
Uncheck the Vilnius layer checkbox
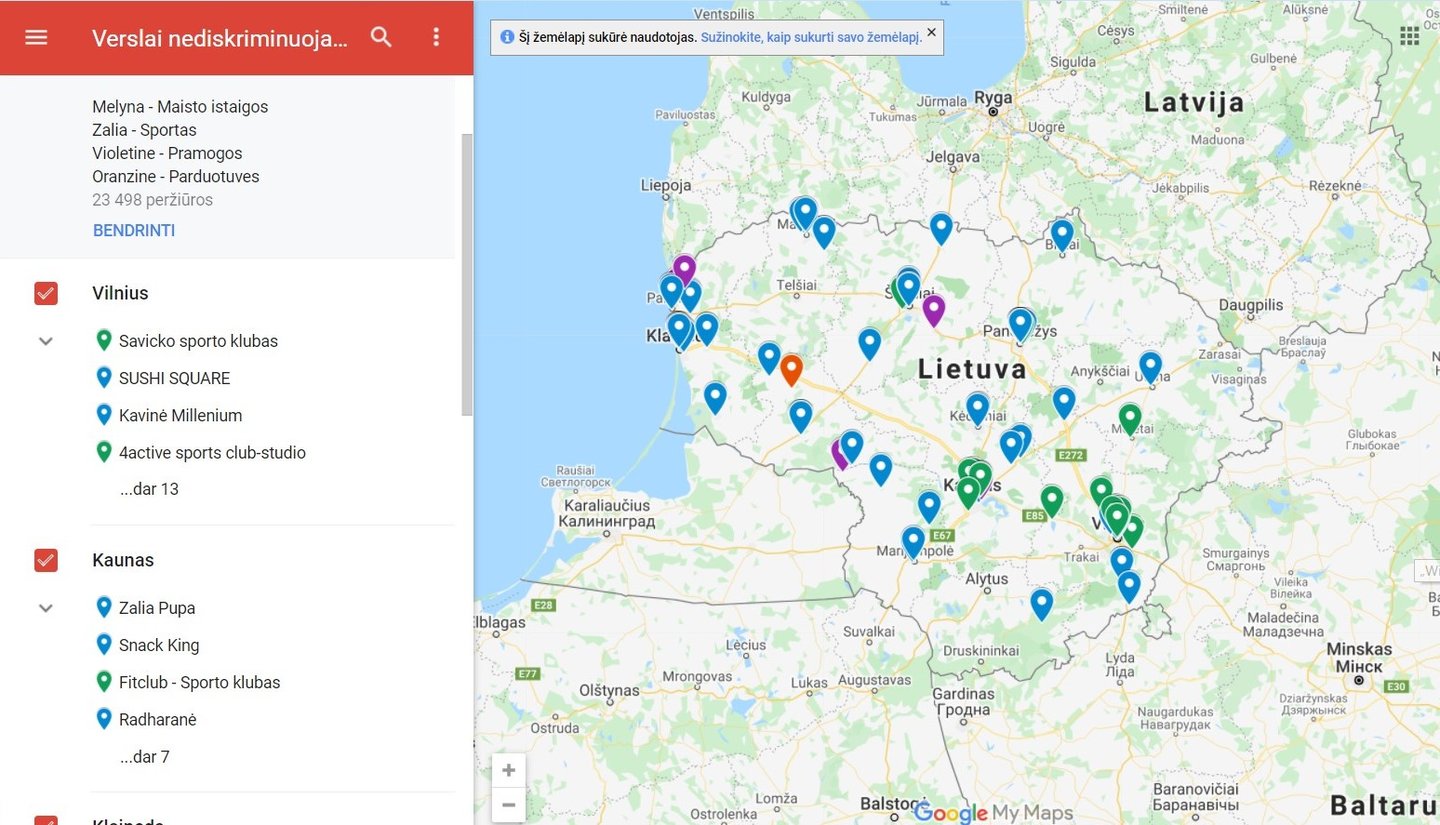(x=46, y=293)
